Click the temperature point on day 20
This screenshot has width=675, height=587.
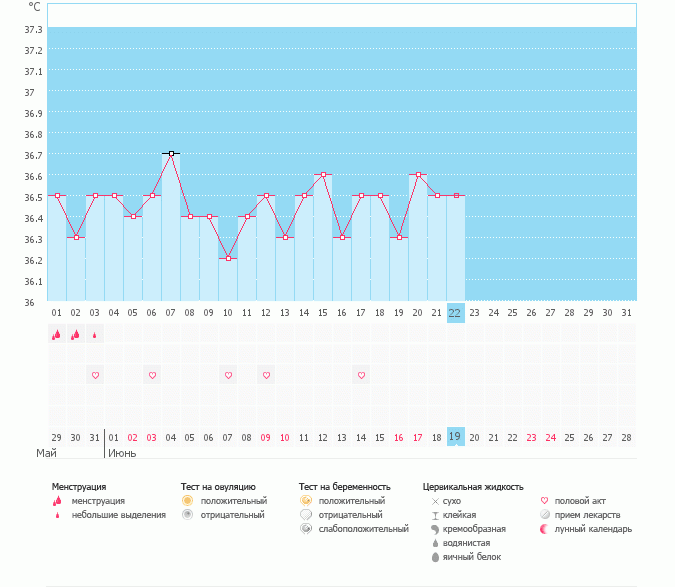[418, 174]
